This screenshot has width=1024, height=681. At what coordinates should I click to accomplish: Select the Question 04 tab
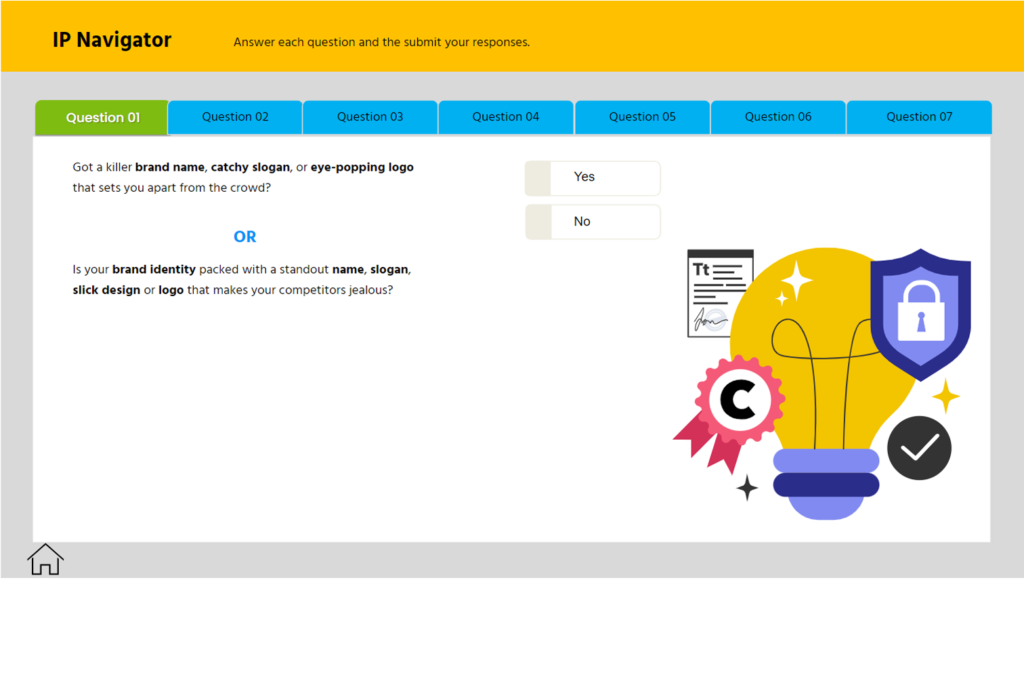click(506, 117)
